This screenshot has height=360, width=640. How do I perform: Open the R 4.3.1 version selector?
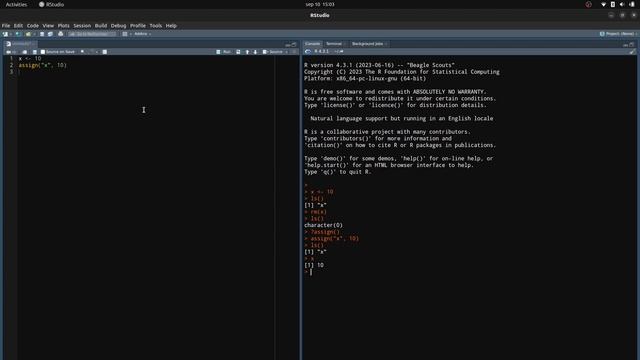click(x=321, y=51)
